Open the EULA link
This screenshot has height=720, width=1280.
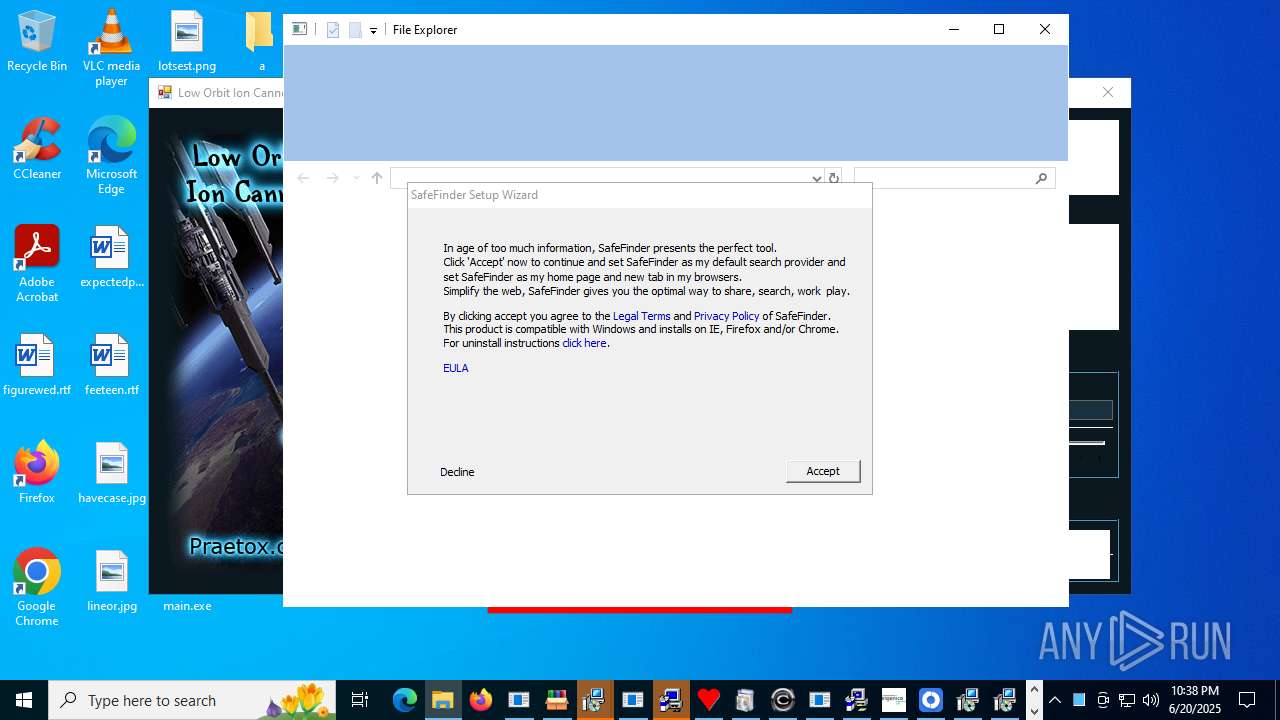456,368
